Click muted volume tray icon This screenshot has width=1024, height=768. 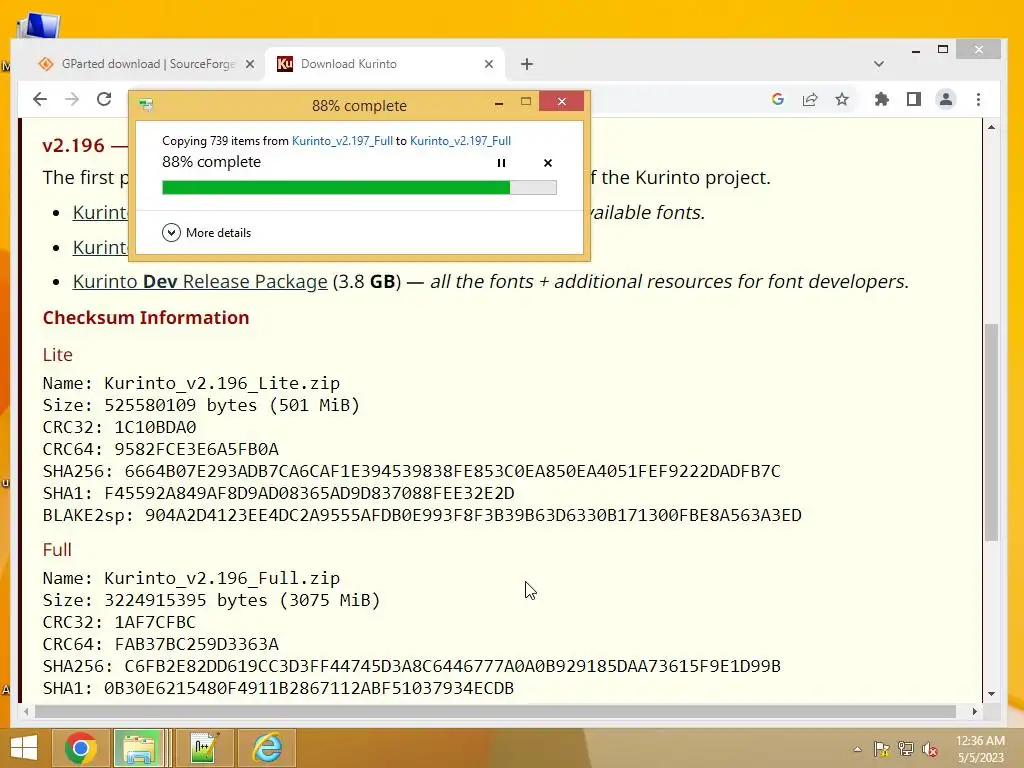(930, 749)
